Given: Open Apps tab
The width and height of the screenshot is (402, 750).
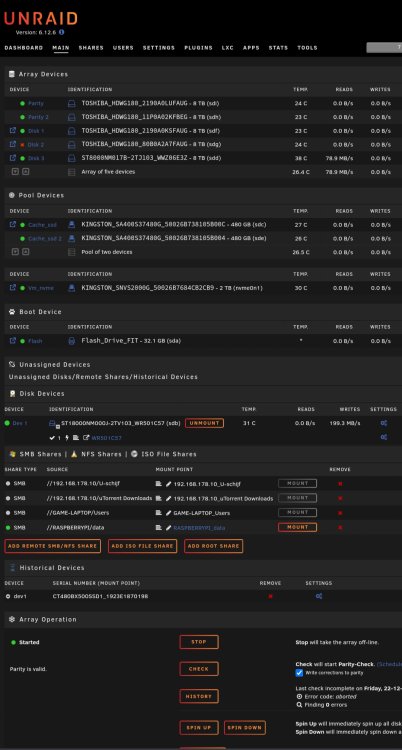Looking at the screenshot, I should pos(251,48).
